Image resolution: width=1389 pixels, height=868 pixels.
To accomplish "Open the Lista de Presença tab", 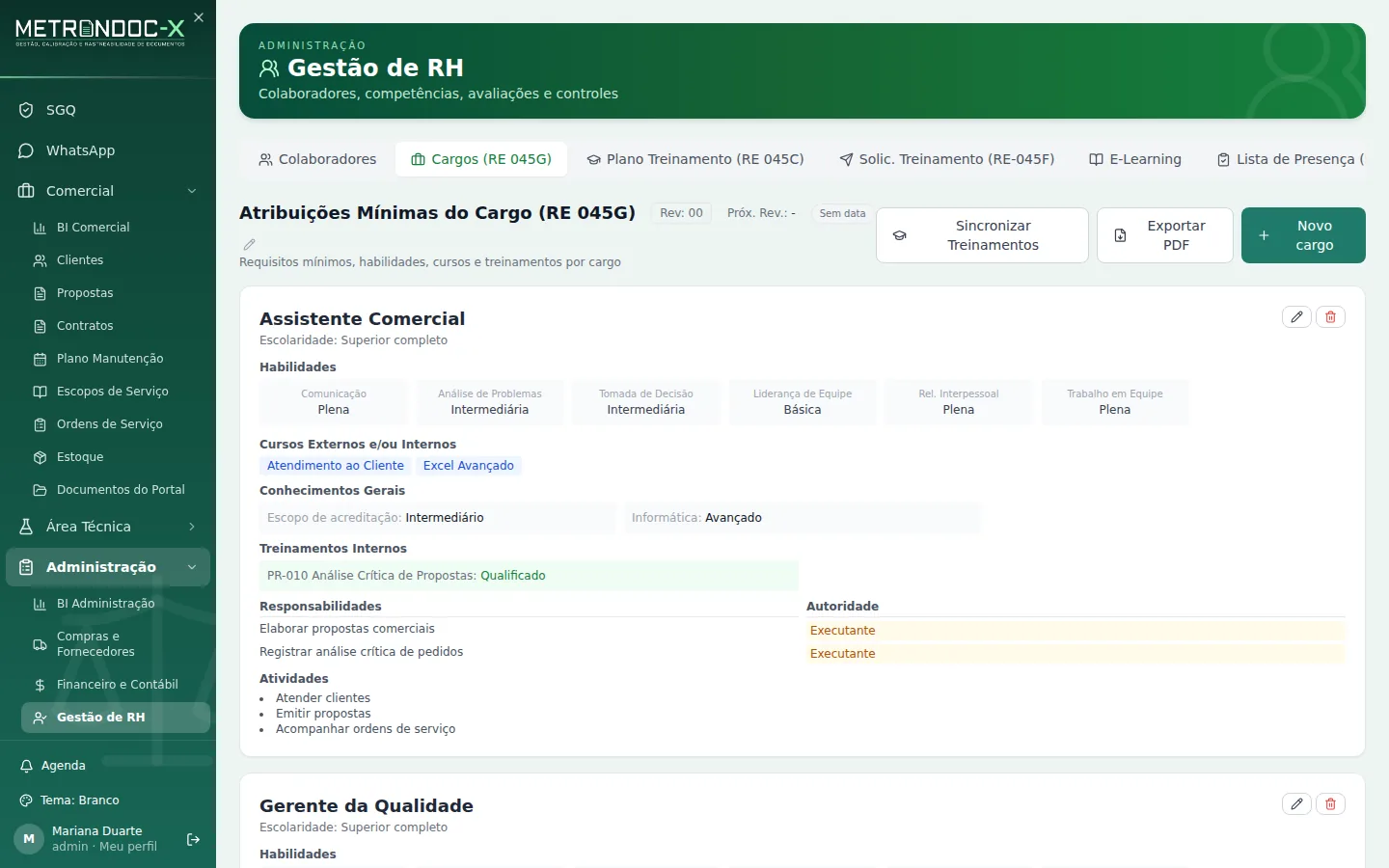I will tap(1291, 159).
